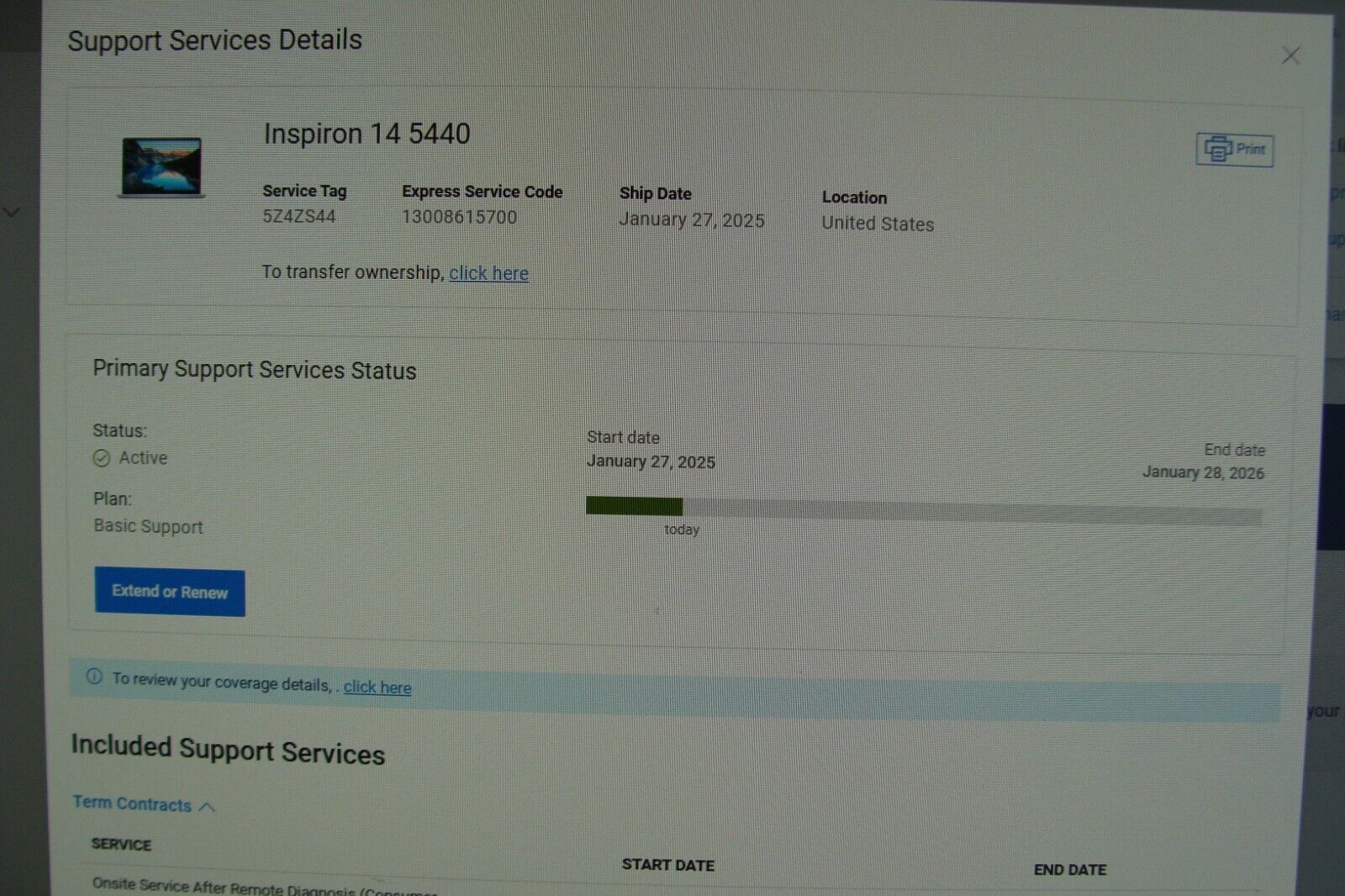Viewport: 1345px width, 896px height.
Task: Click the Service Tag value 5Z4ZS44
Action: click(x=299, y=216)
